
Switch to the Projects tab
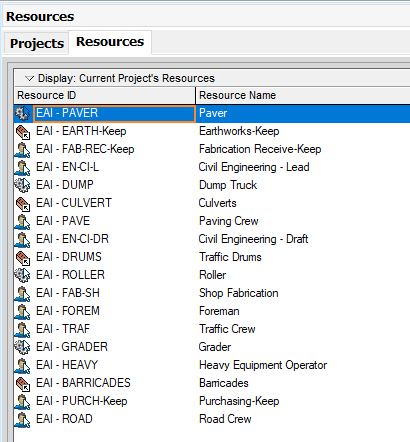coord(37,43)
